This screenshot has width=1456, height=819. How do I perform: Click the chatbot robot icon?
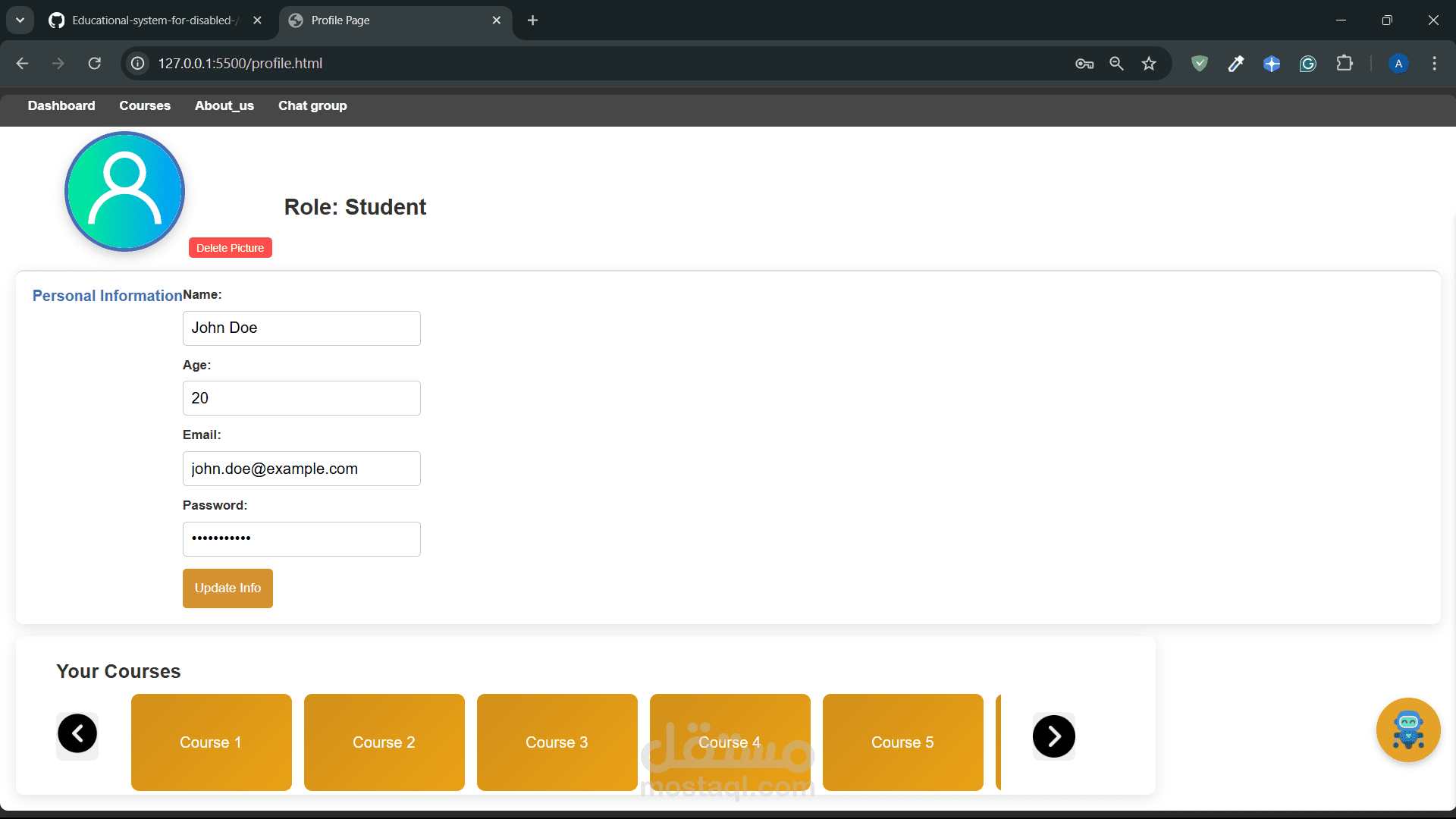pos(1408,730)
